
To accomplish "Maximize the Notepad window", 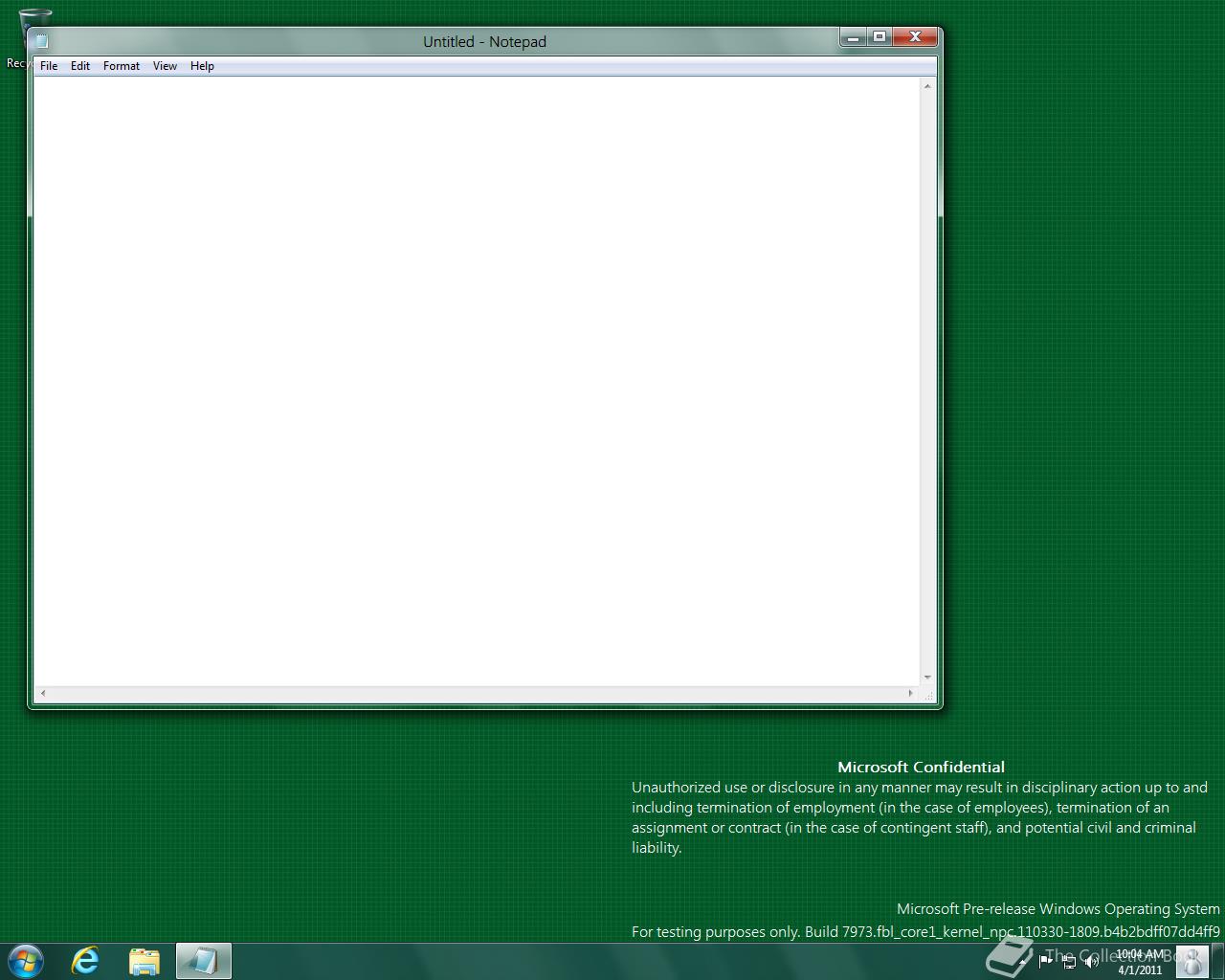I will tap(879, 37).
